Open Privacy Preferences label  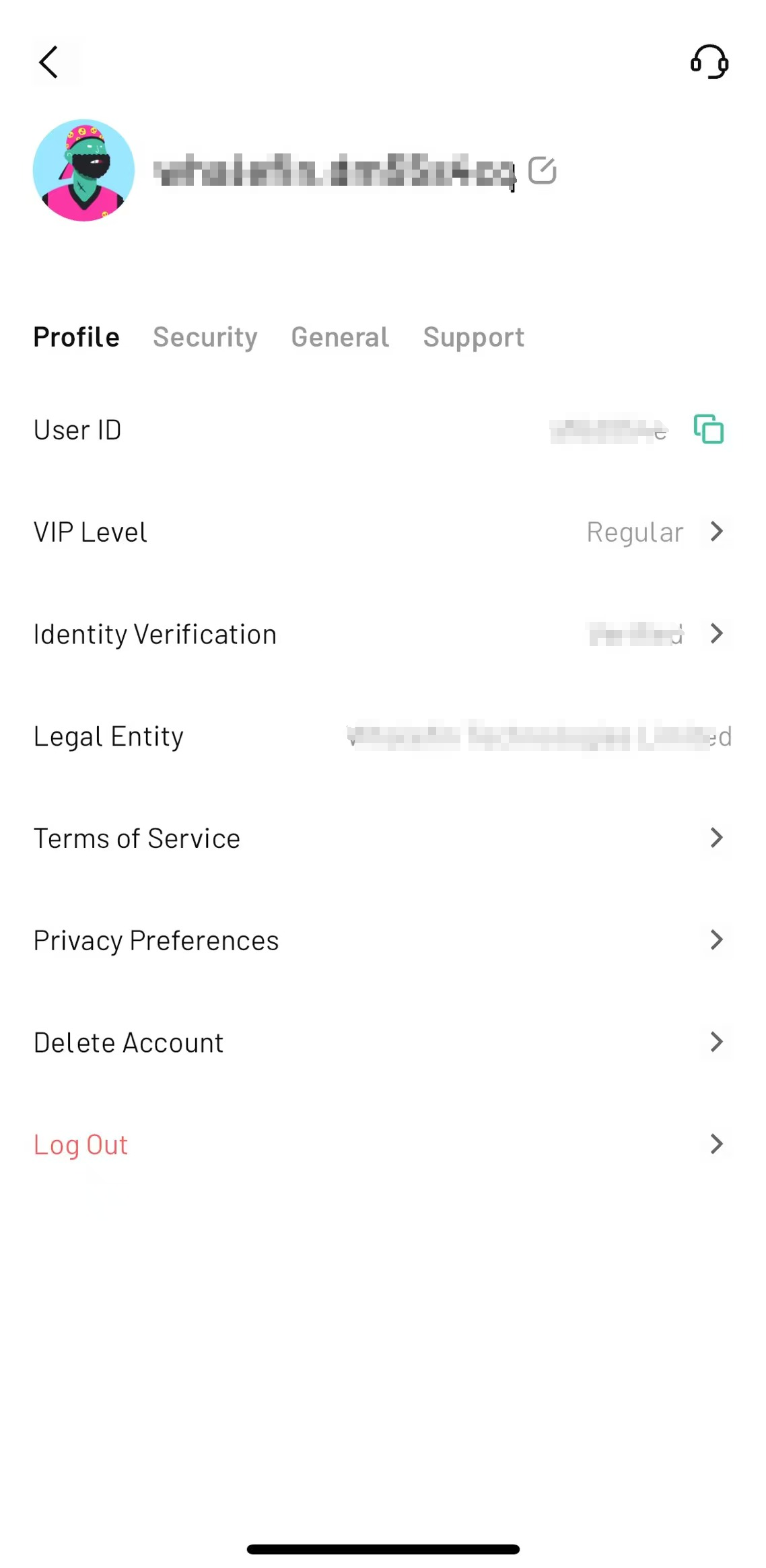156,941
